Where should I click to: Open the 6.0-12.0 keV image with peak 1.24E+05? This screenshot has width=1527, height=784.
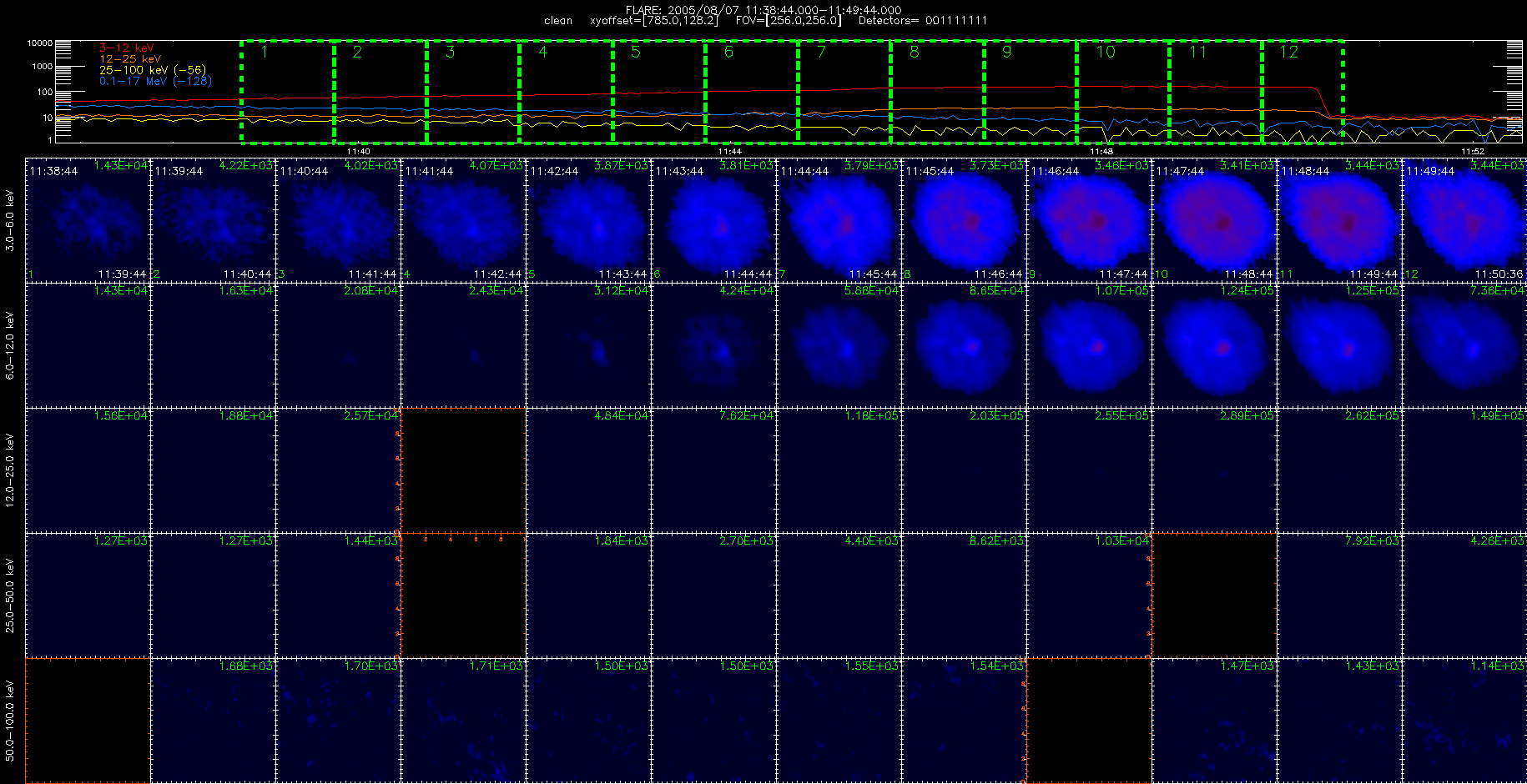(1214, 344)
